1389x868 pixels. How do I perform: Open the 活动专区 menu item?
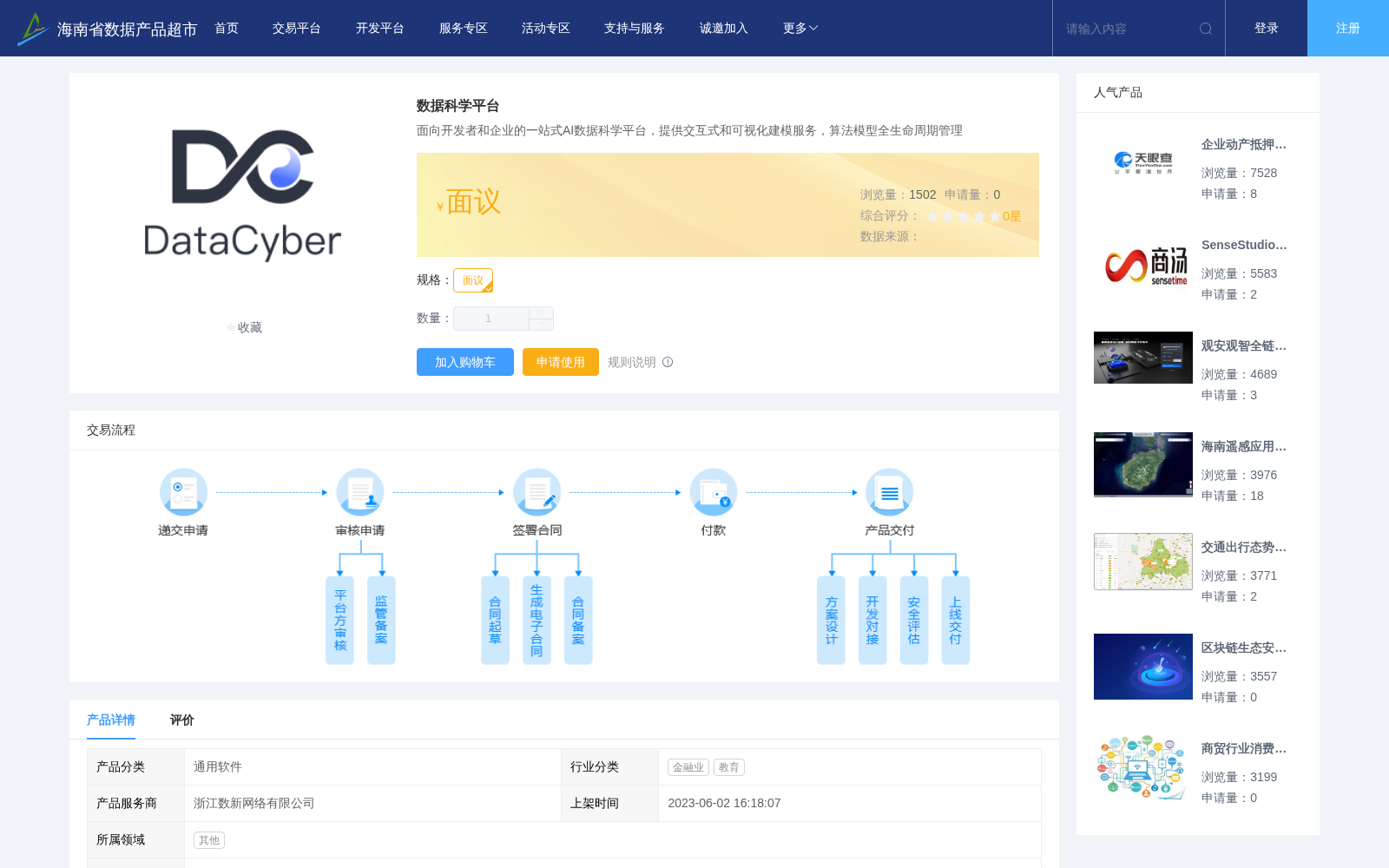click(x=546, y=29)
